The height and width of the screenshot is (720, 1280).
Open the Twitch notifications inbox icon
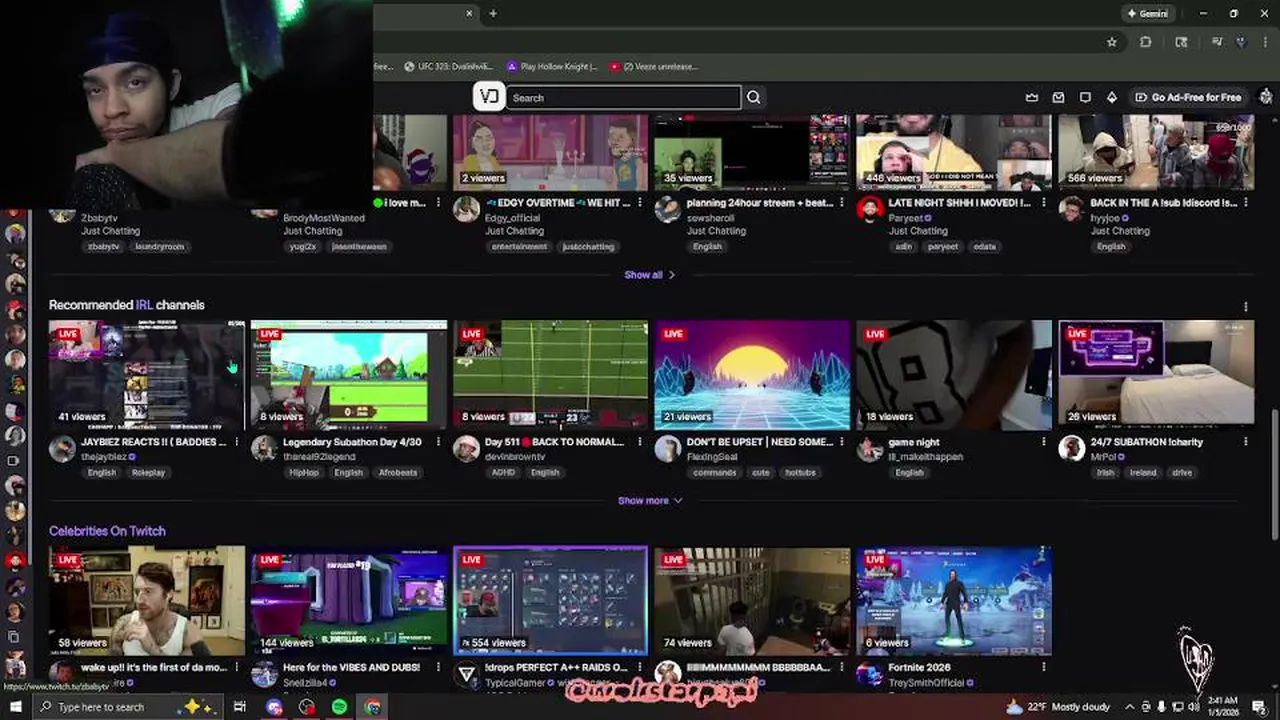[x=1058, y=97]
